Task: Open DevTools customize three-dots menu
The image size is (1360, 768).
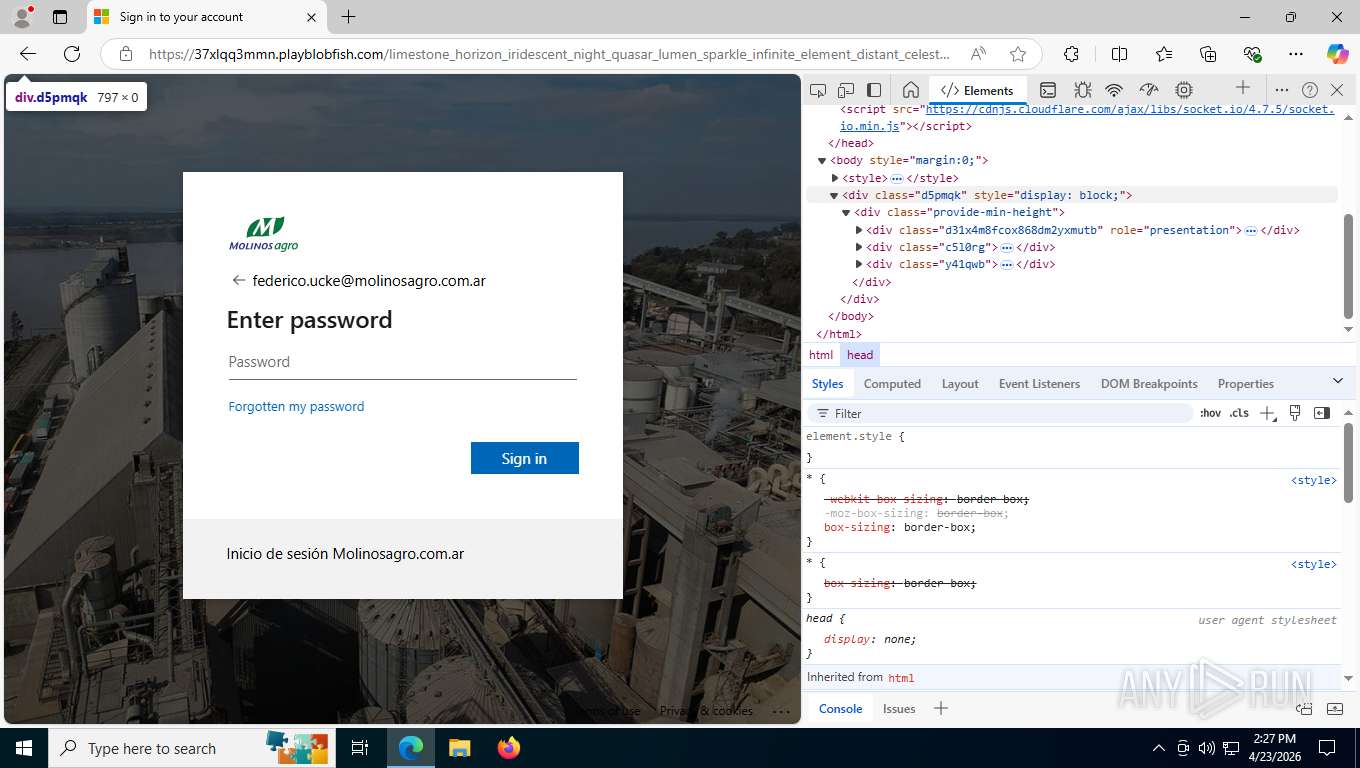Action: point(1282,90)
